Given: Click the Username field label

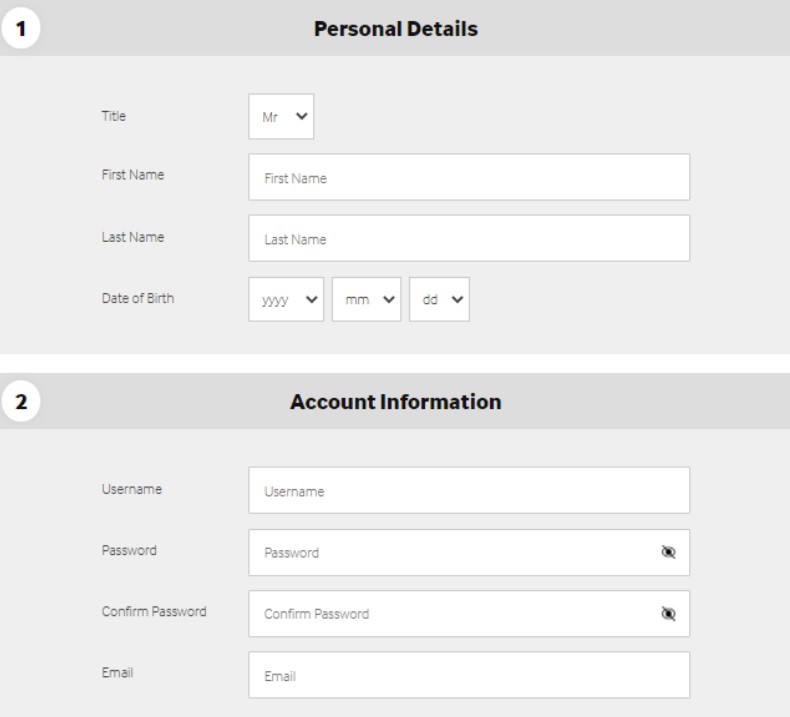Looking at the screenshot, I should [131, 489].
